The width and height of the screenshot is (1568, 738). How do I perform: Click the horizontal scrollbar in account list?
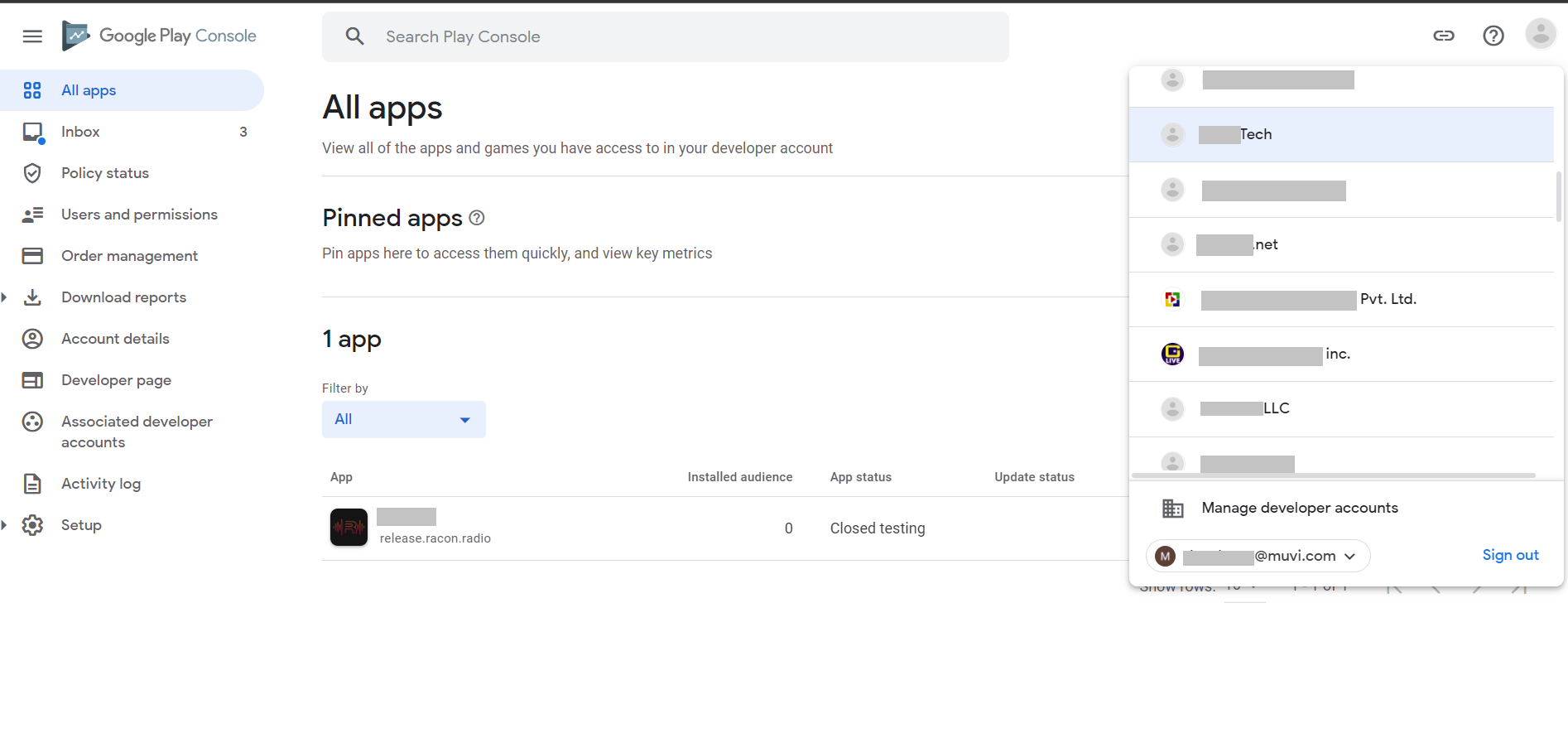[x=1333, y=475]
